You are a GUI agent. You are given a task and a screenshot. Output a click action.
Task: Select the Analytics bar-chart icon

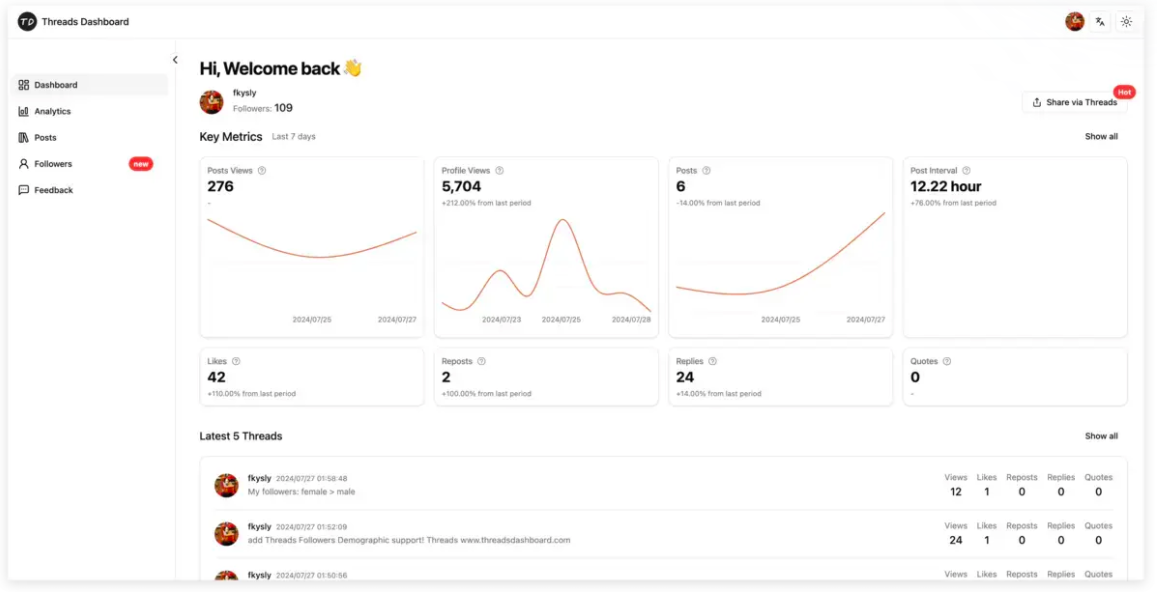coord(23,111)
